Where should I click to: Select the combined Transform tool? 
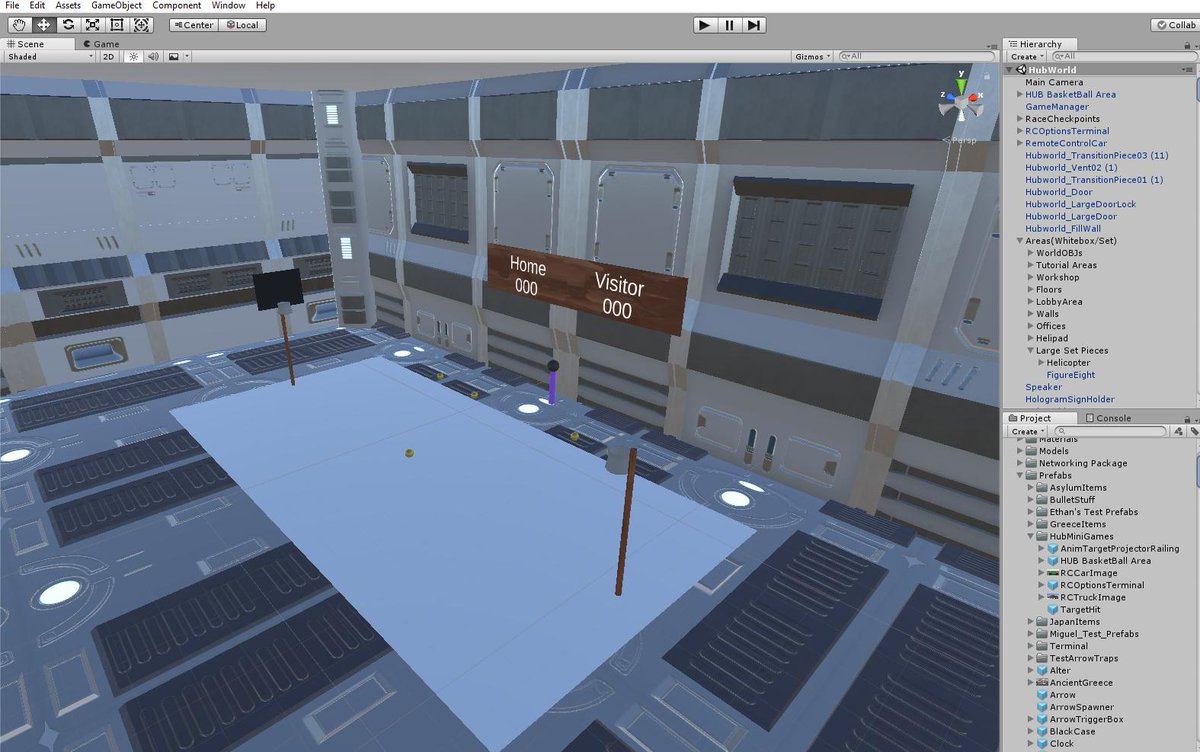click(x=141, y=25)
